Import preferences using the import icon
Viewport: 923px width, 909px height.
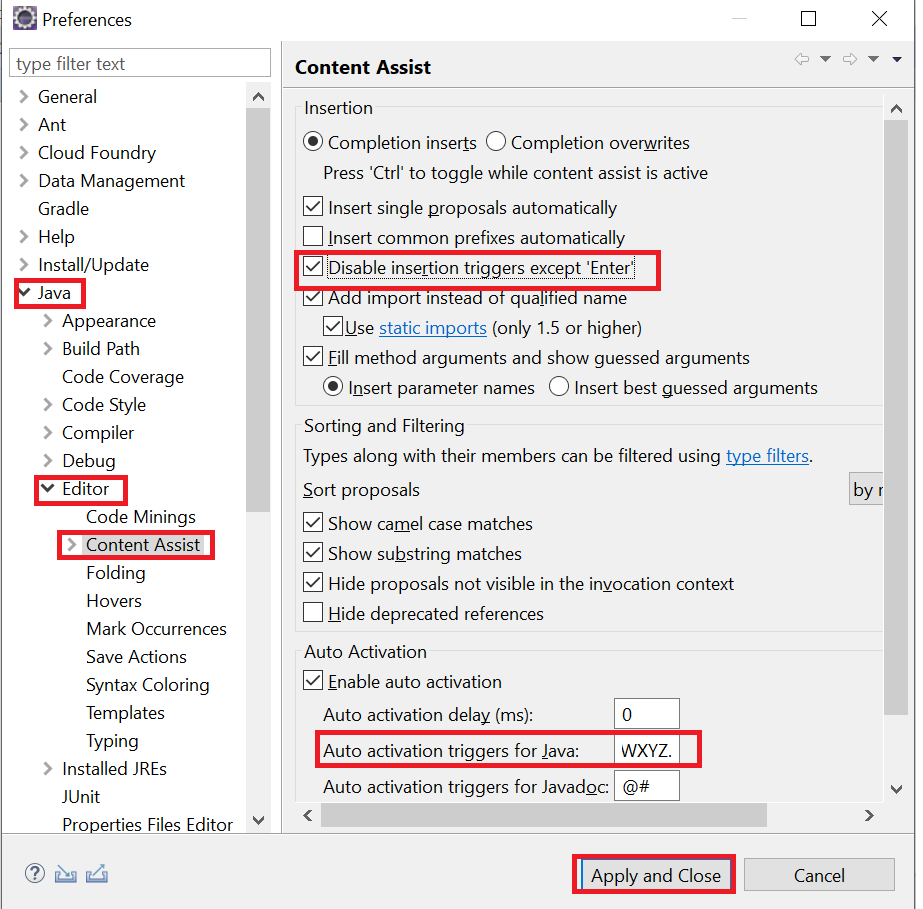tap(65, 873)
